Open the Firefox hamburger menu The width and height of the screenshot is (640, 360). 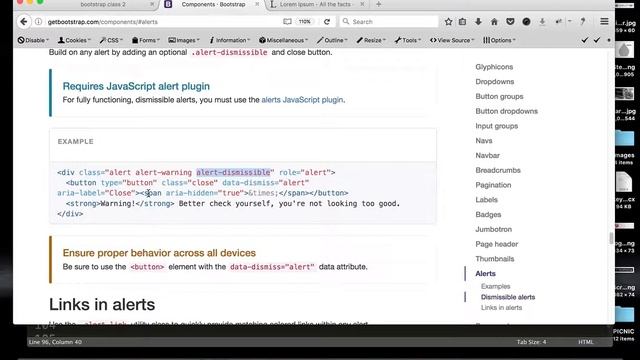604,21
